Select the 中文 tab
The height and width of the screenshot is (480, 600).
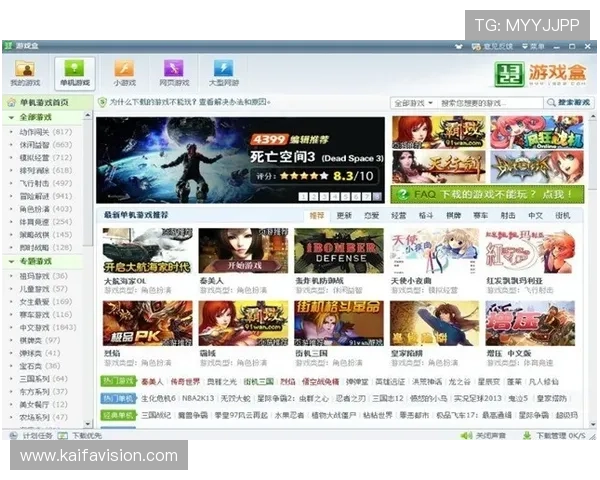click(x=535, y=216)
